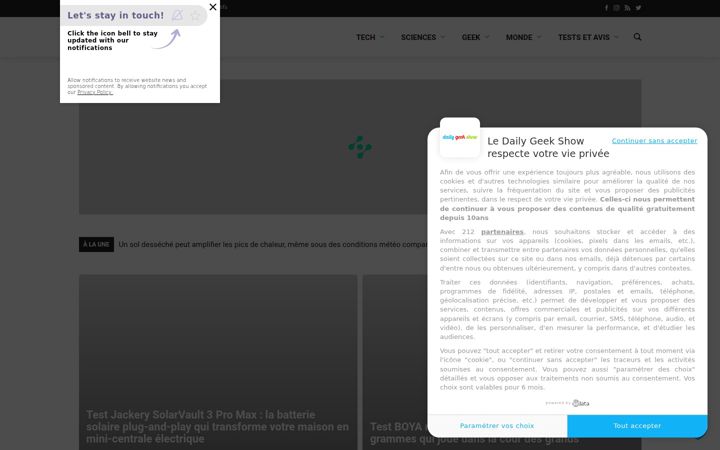The width and height of the screenshot is (720, 450).
Task: Close the Let's stay in touch popup
Action: coord(213,7)
